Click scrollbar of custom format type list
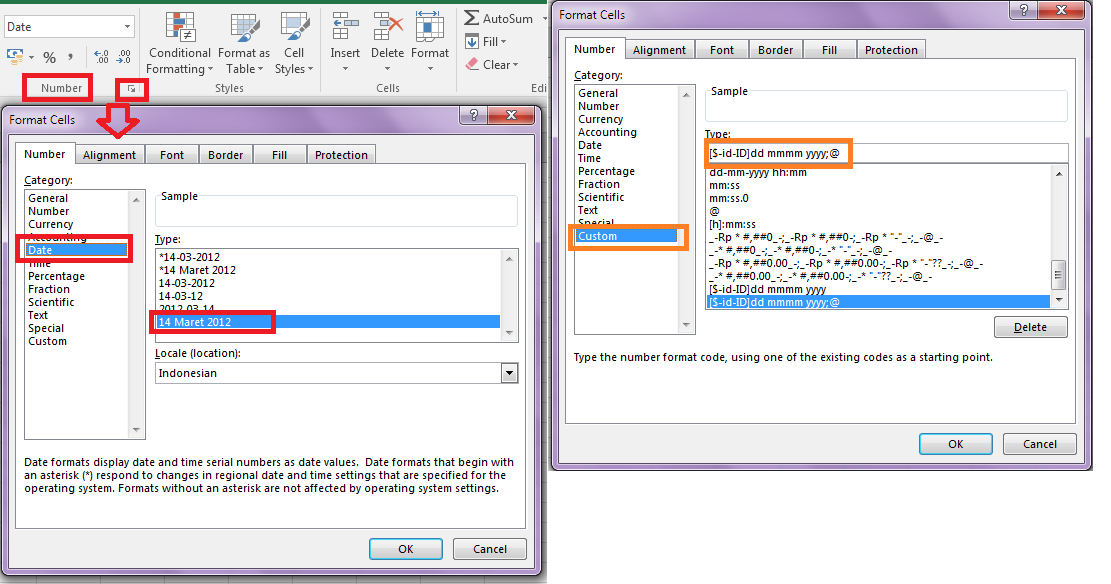 (x=1059, y=237)
